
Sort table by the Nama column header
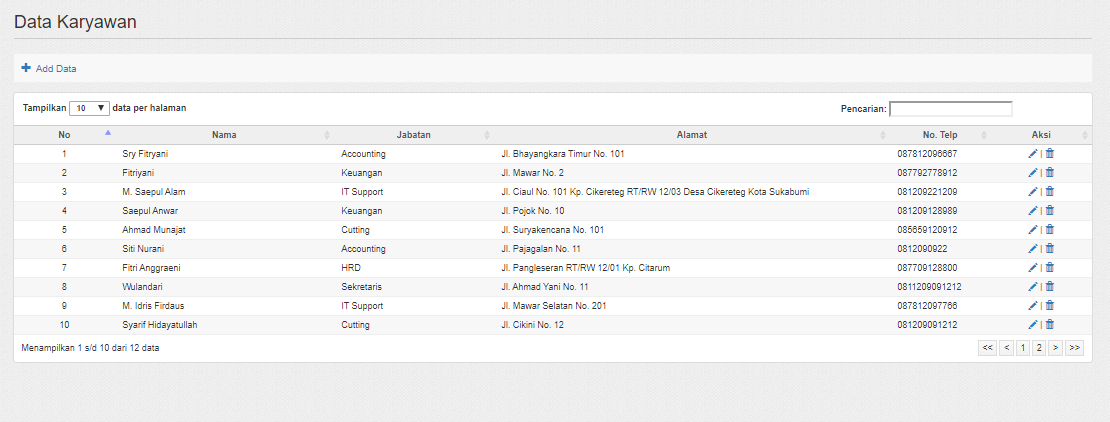(x=224, y=135)
